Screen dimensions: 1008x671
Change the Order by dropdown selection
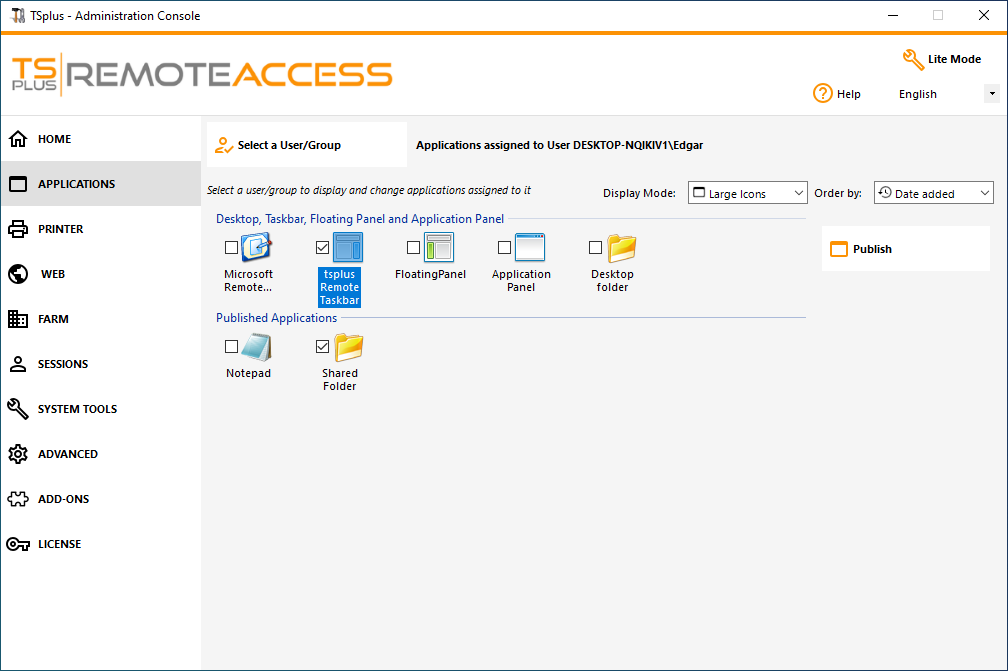[x=933, y=192]
